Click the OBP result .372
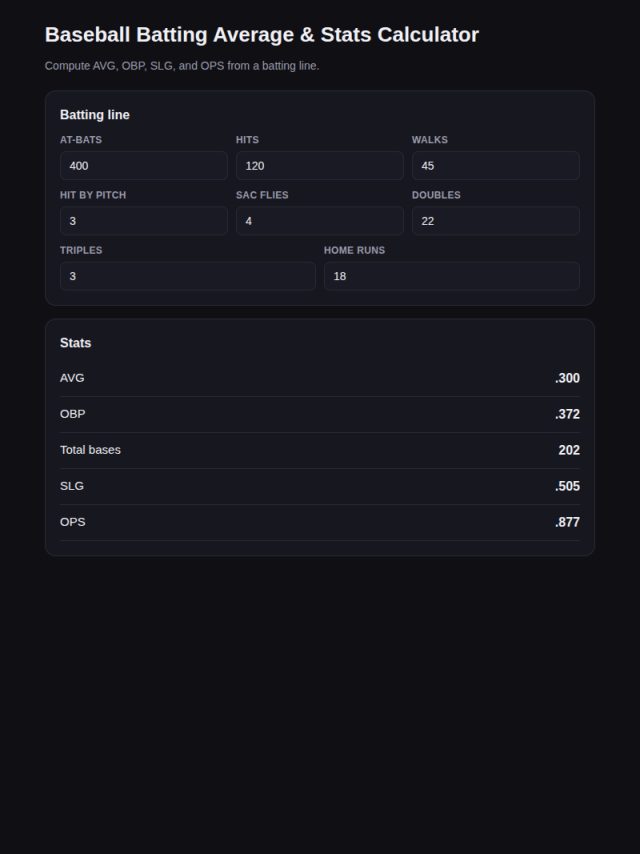Image resolution: width=640 pixels, height=854 pixels. pos(567,414)
